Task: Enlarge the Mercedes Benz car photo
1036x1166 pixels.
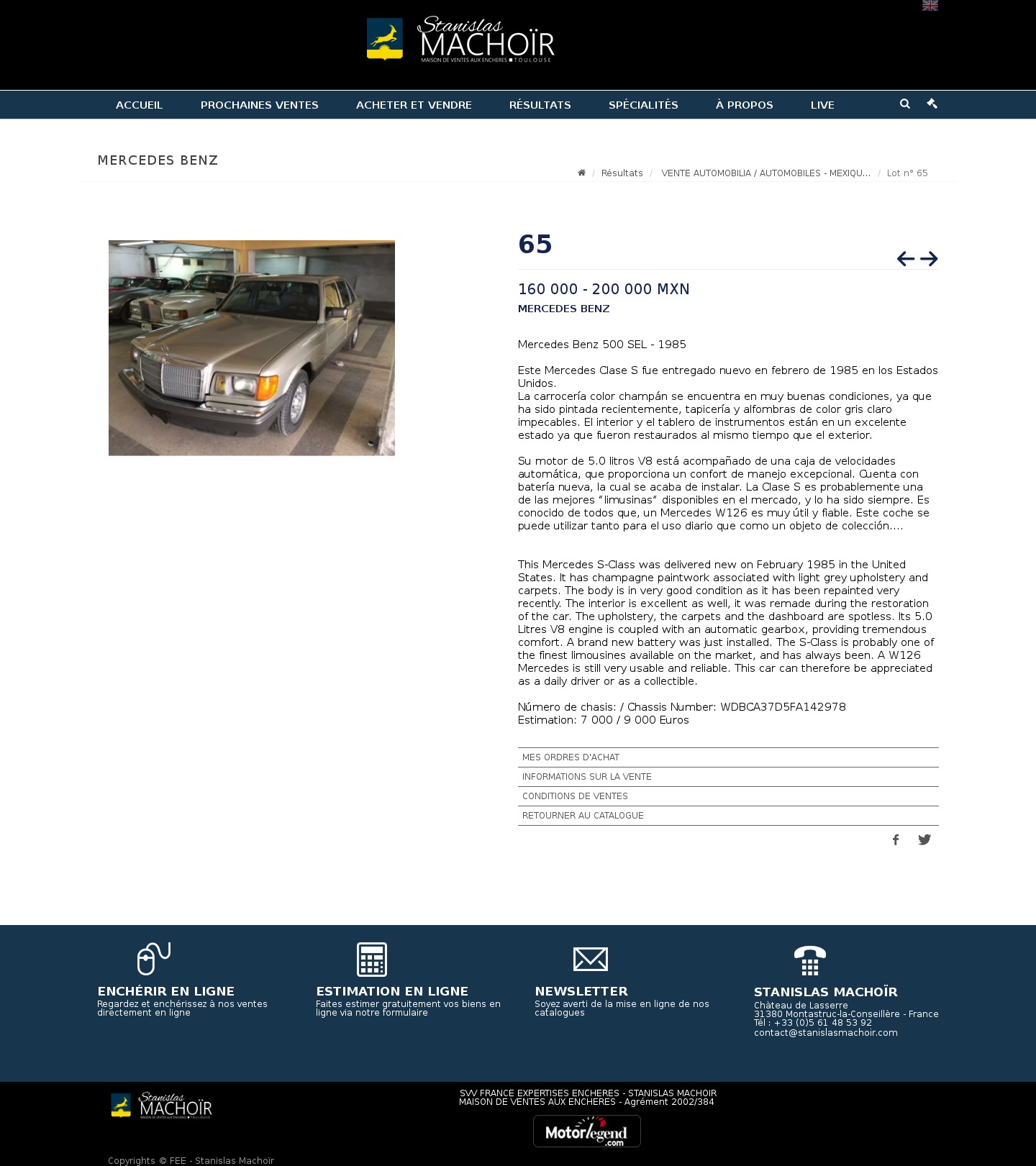Action: pos(252,348)
